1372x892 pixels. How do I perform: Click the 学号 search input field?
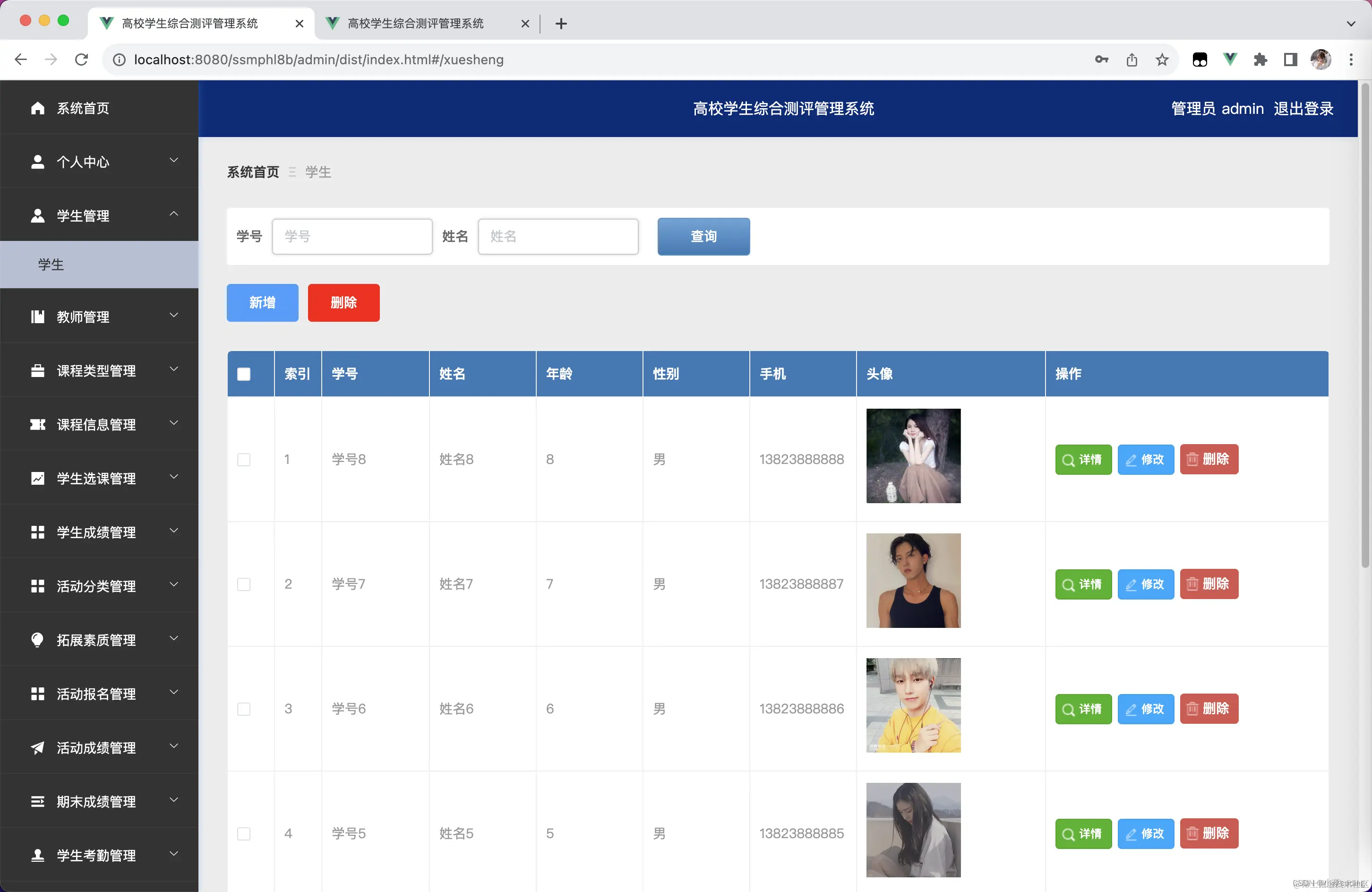(352, 236)
